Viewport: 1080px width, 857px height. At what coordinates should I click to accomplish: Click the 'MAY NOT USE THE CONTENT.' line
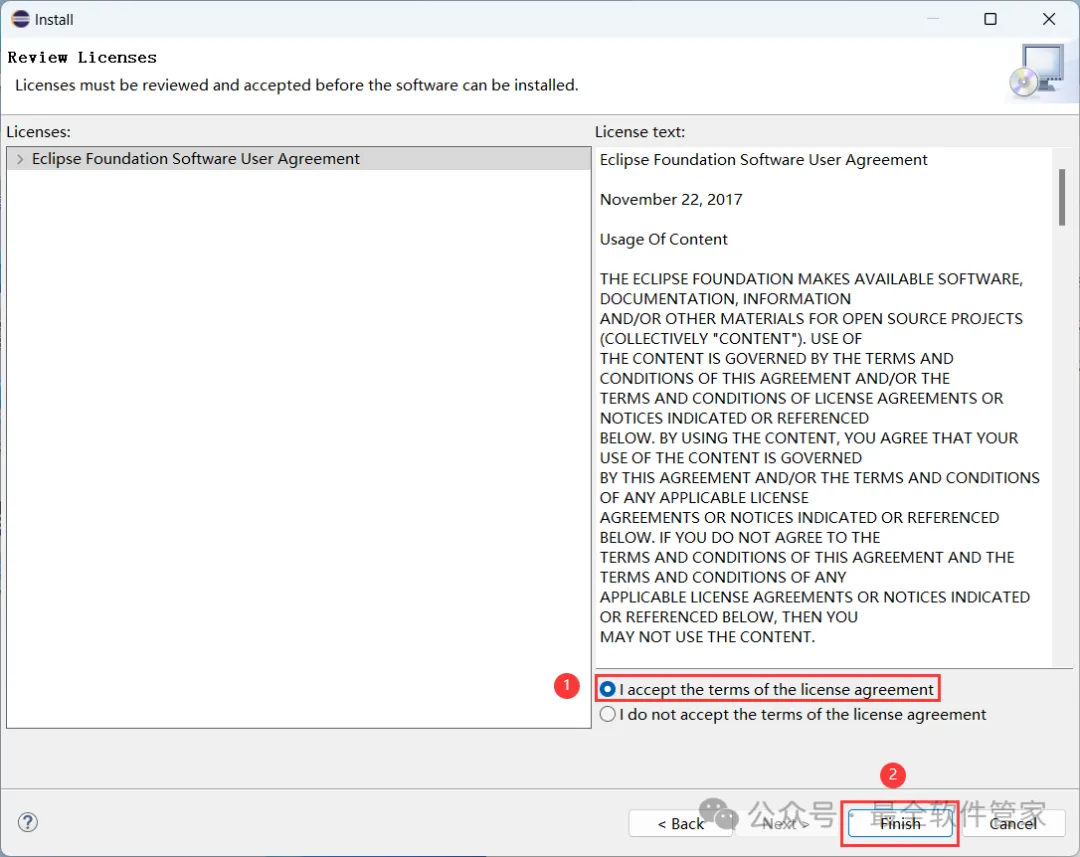click(707, 637)
